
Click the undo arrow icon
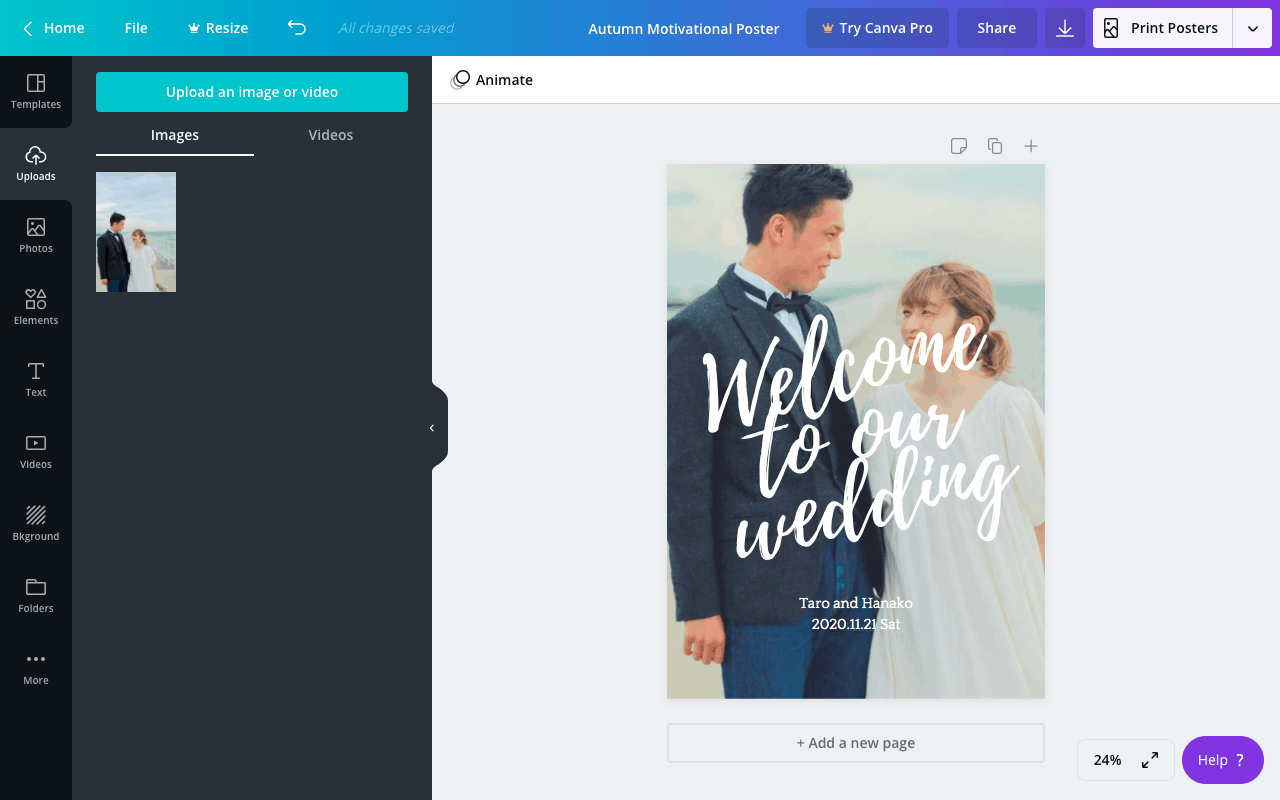(x=296, y=28)
